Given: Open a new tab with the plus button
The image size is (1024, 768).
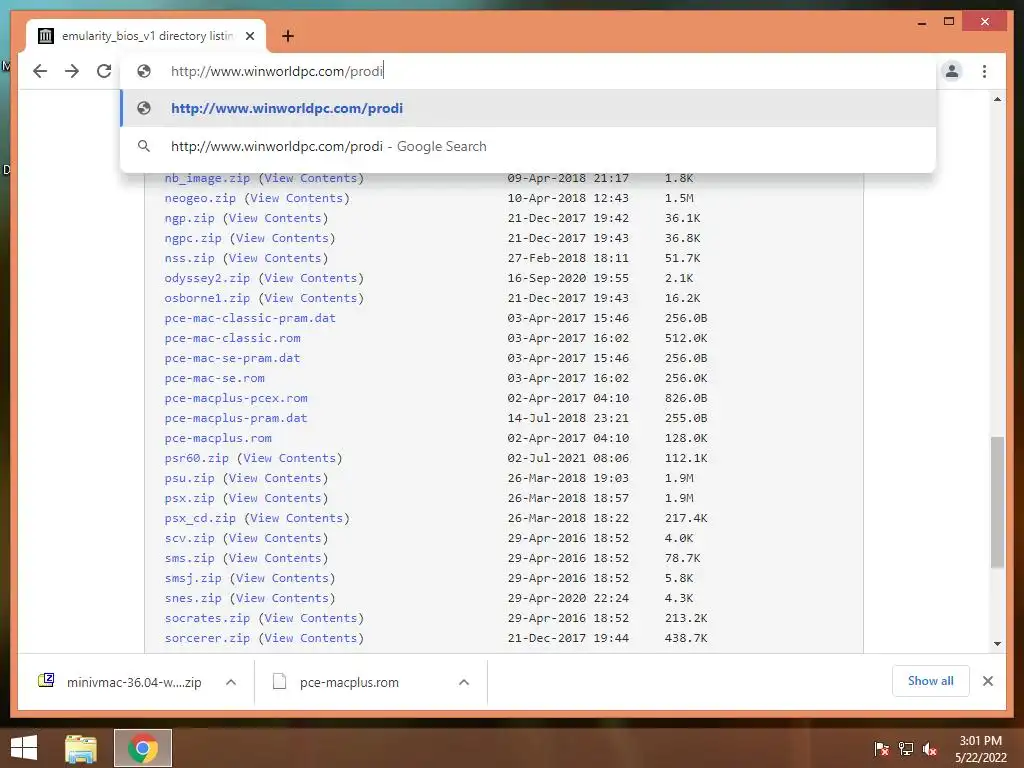Looking at the screenshot, I should (x=287, y=36).
